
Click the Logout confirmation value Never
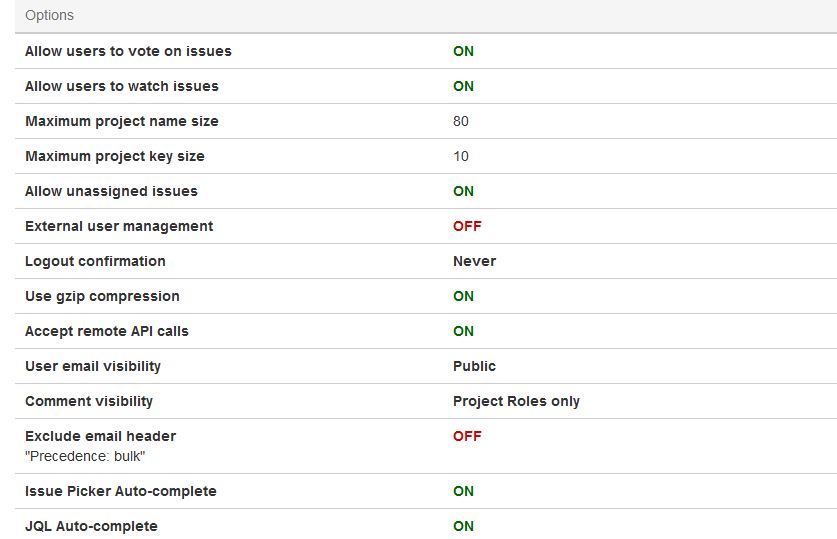click(x=475, y=261)
